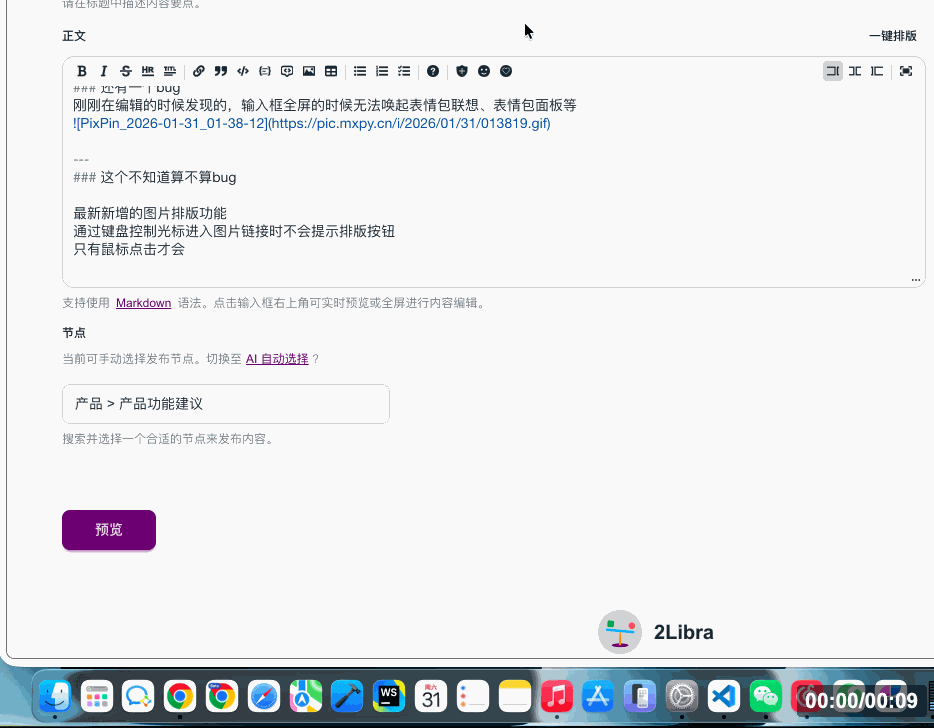The image size is (934, 728).
Task: Insert a hyperlink via toolbar link icon
Action: (199, 71)
